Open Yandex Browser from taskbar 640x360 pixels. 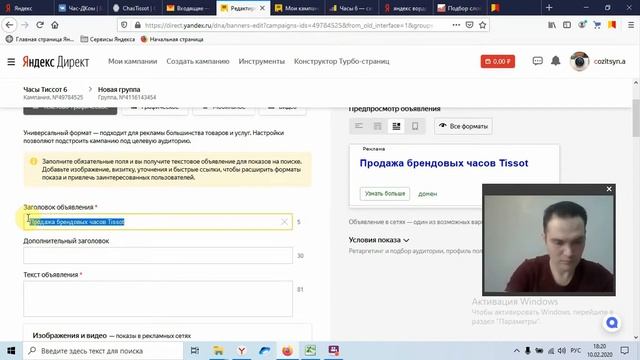coord(242,351)
